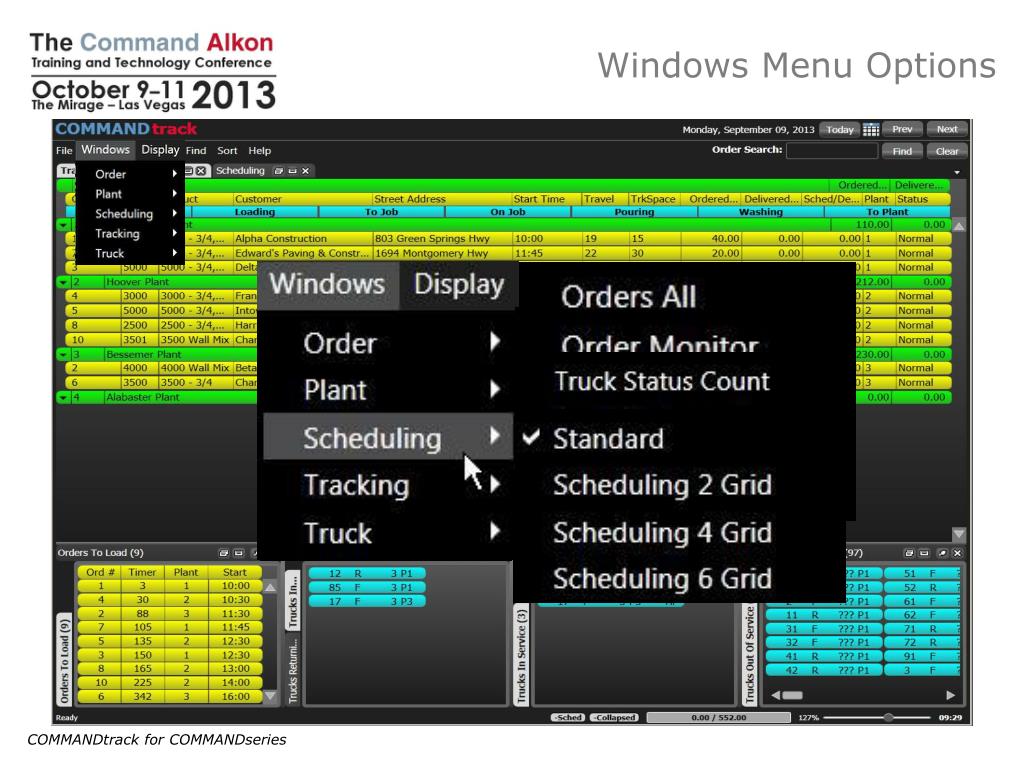Open the Sort menu
This screenshot has width=1024, height=768.
pos(227,150)
